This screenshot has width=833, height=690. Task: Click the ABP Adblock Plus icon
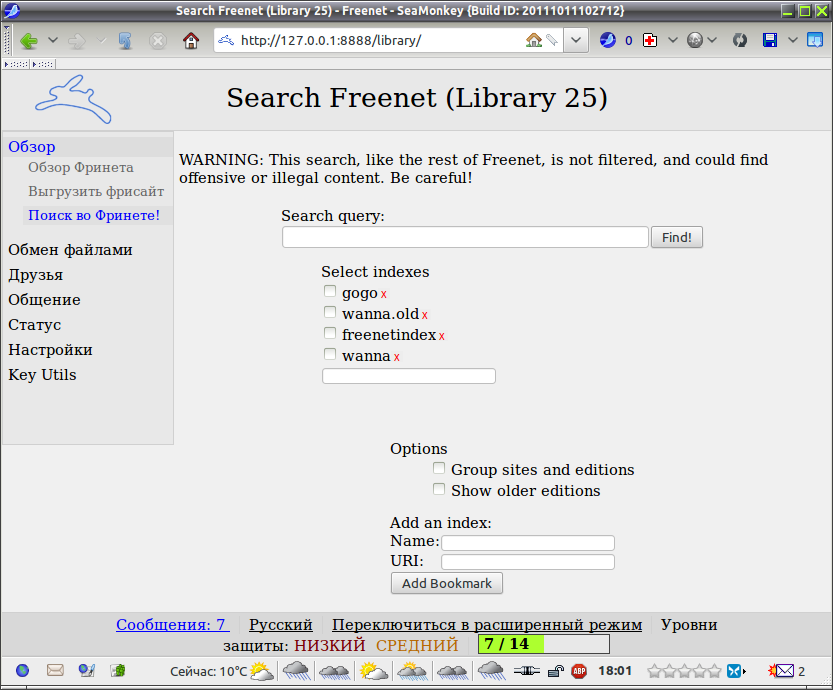pyautogui.click(x=579, y=671)
